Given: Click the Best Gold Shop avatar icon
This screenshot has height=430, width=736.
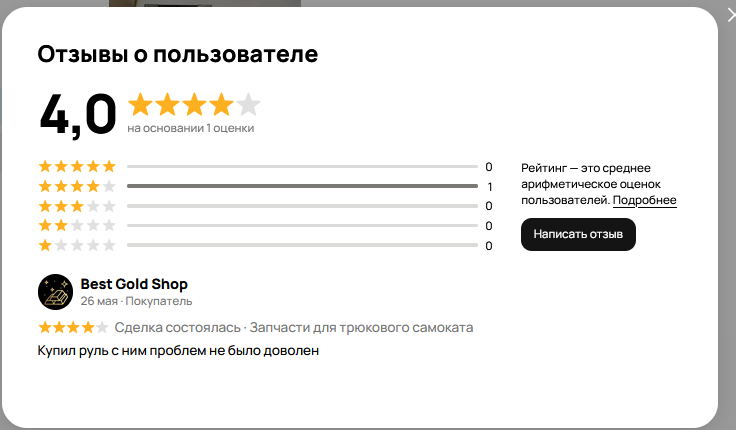Looking at the screenshot, I should pos(55,292).
